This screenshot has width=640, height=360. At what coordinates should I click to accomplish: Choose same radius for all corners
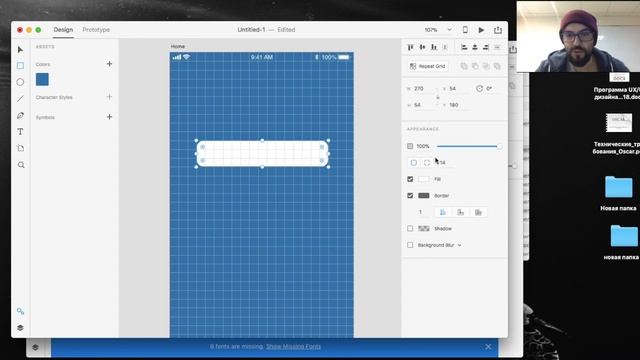[414, 162]
